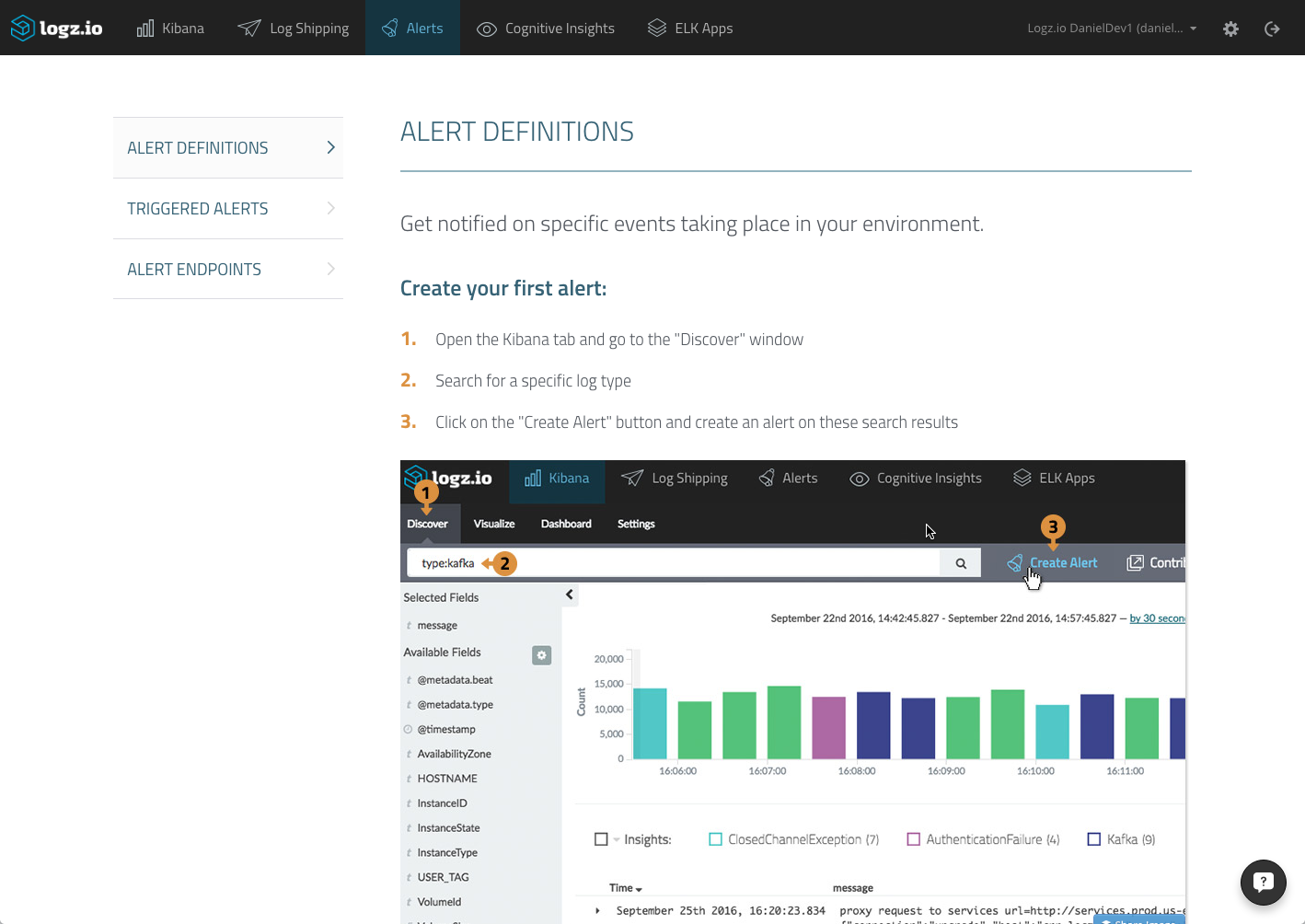
Task: Open Available Fields gear settings
Action: [x=541, y=655]
